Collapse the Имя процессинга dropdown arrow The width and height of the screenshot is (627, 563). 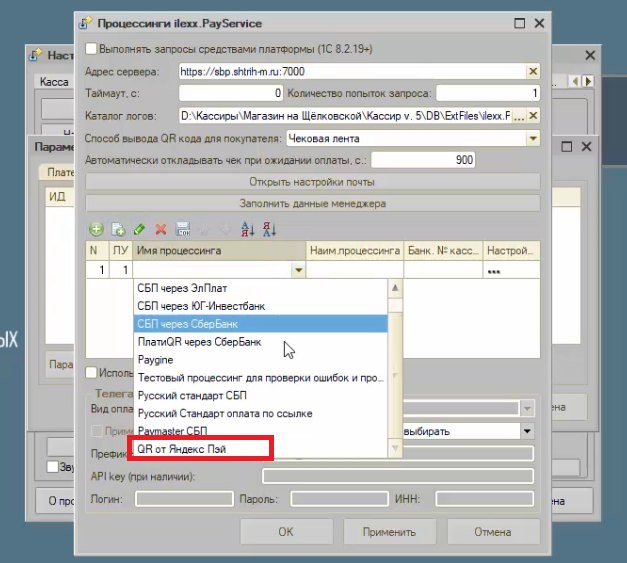click(x=298, y=271)
